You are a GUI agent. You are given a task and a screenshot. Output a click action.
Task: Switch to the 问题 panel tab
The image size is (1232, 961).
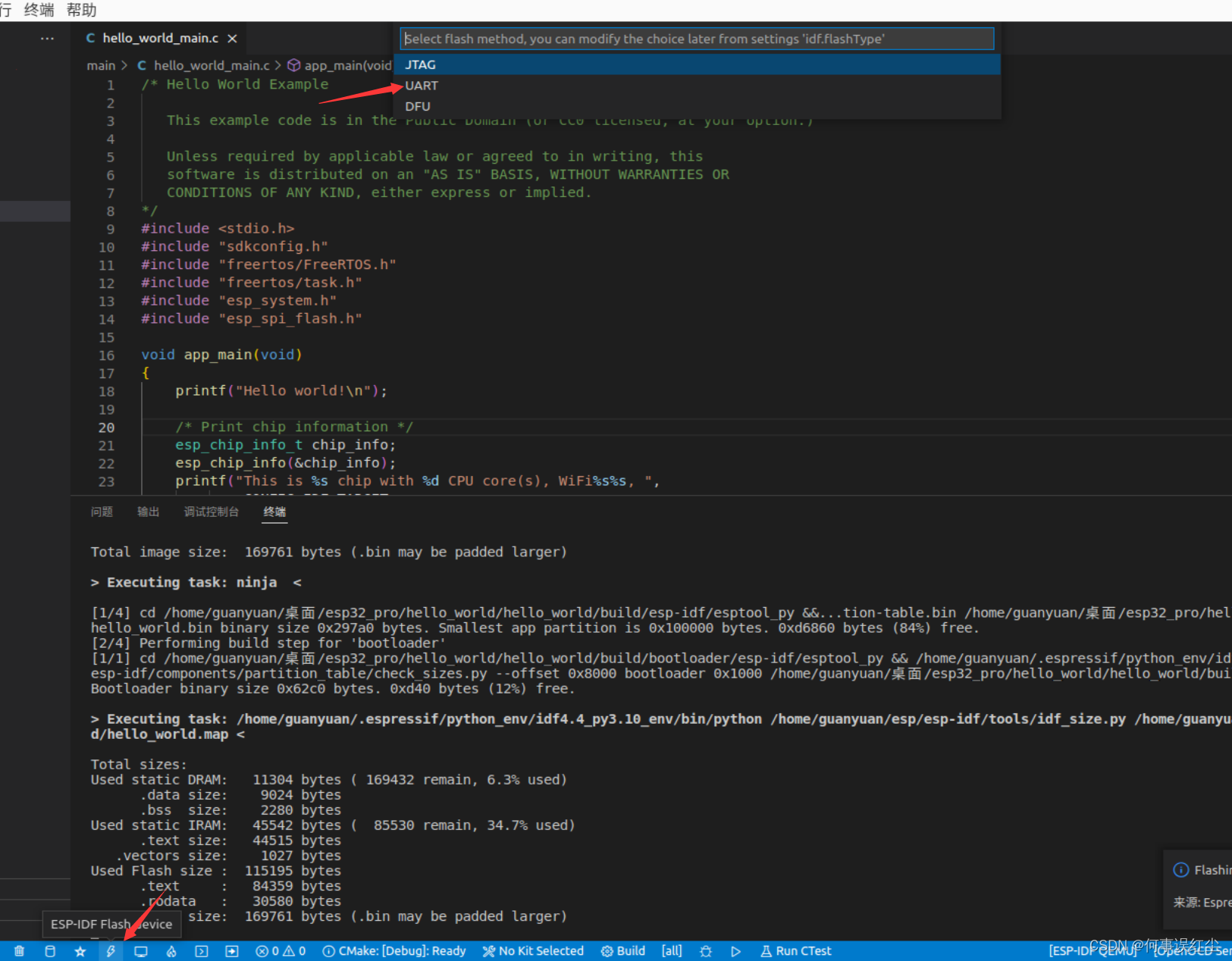[102, 512]
